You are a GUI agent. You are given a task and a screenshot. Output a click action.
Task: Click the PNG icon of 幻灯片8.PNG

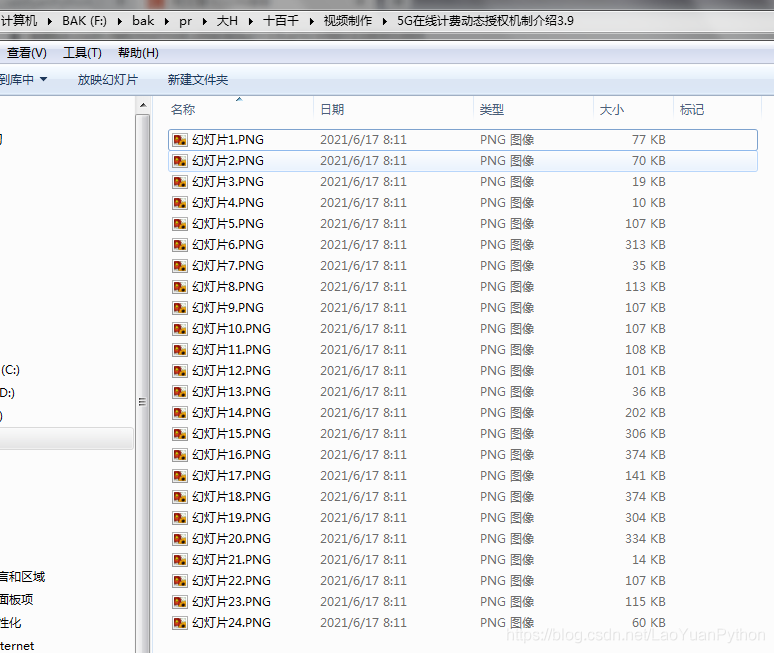[180, 287]
